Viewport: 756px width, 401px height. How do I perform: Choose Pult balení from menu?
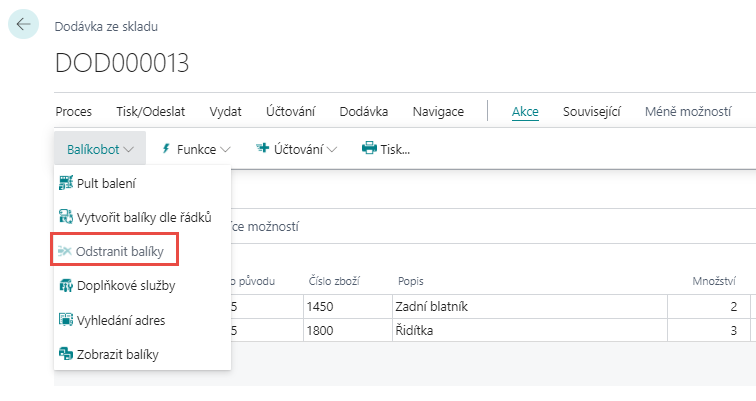(142, 183)
